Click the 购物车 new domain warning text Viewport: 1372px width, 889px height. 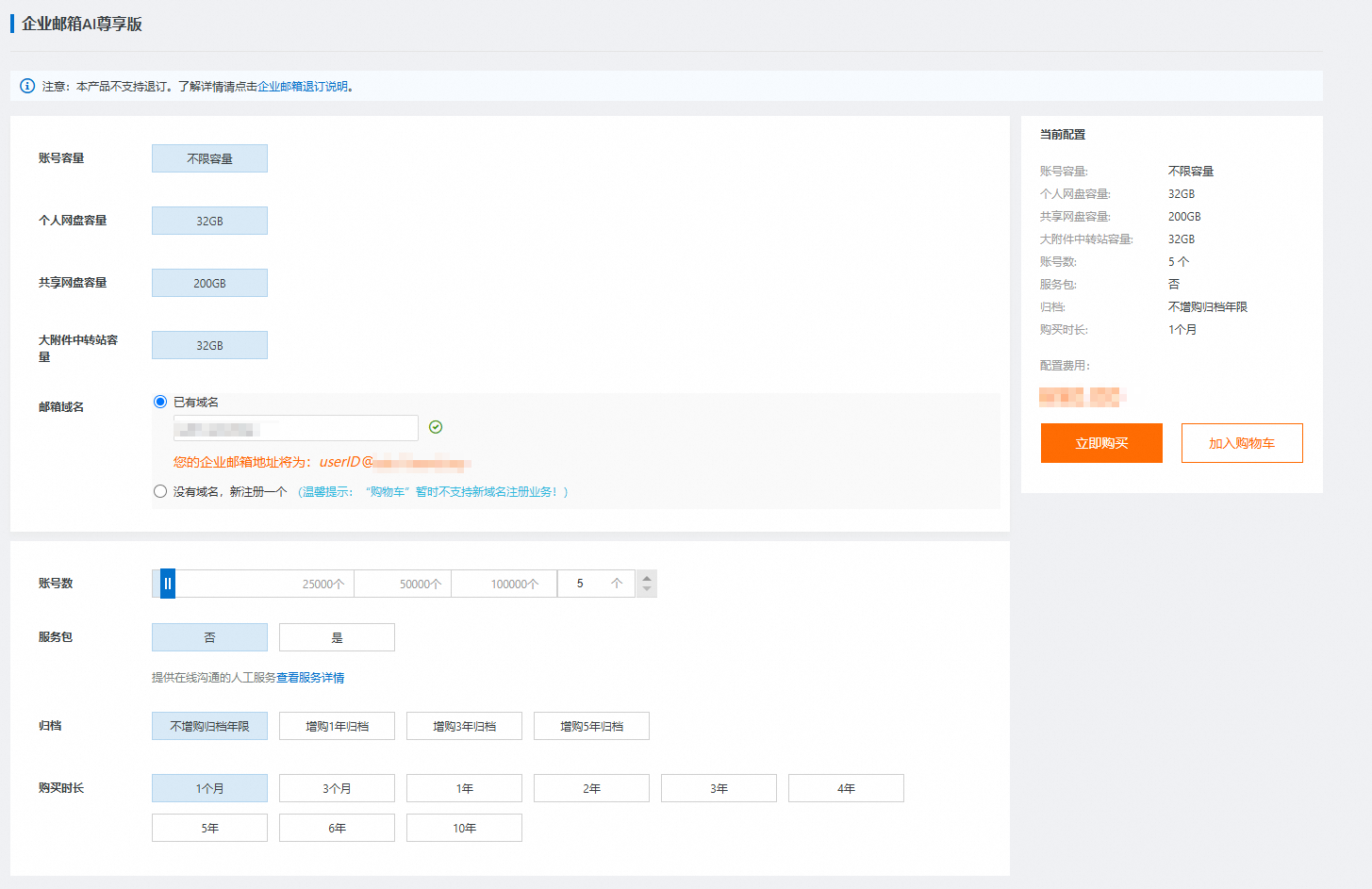coord(433,492)
